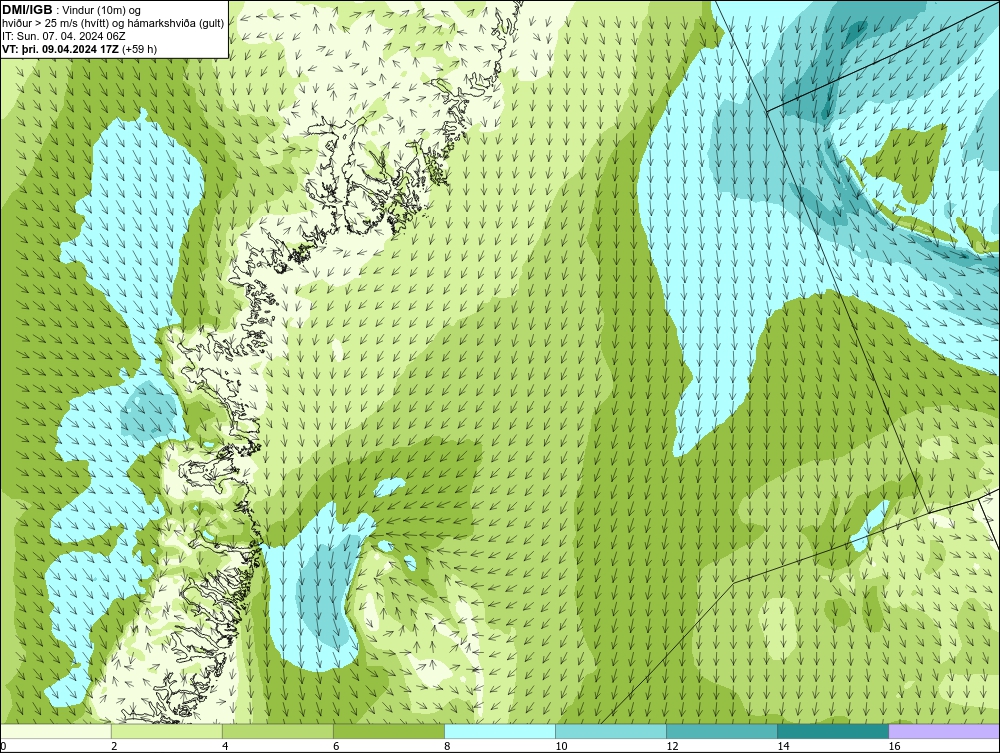
Task: Click the '(+59 h)' forecast offset text
Action: point(139,48)
